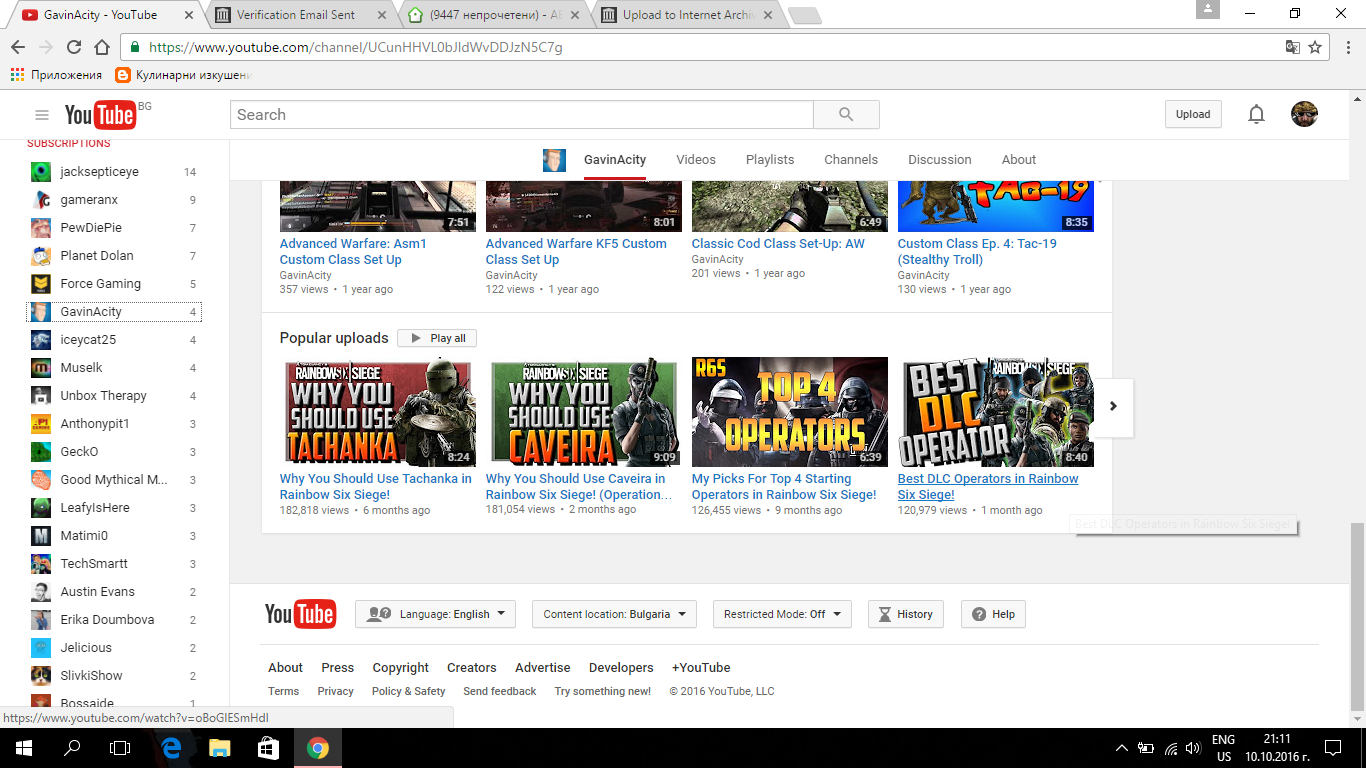Open the Top 4 Operators thumbnail
Viewport: 1366px width, 768px height.
[790, 412]
